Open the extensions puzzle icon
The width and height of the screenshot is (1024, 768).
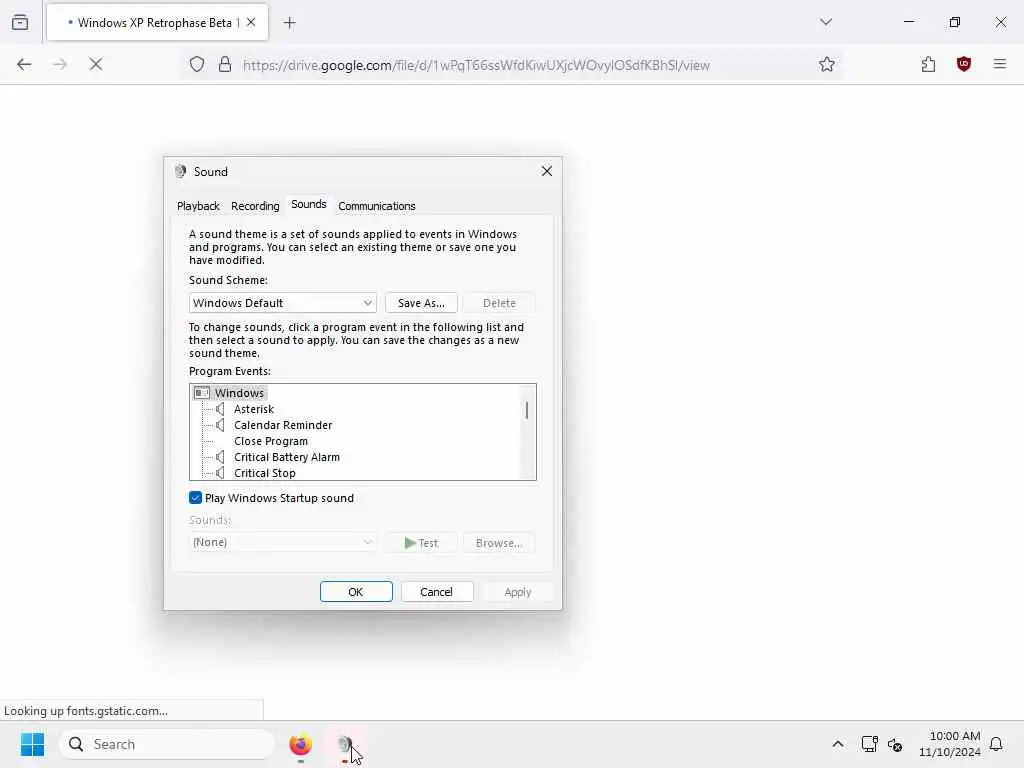click(x=928, y=64)
